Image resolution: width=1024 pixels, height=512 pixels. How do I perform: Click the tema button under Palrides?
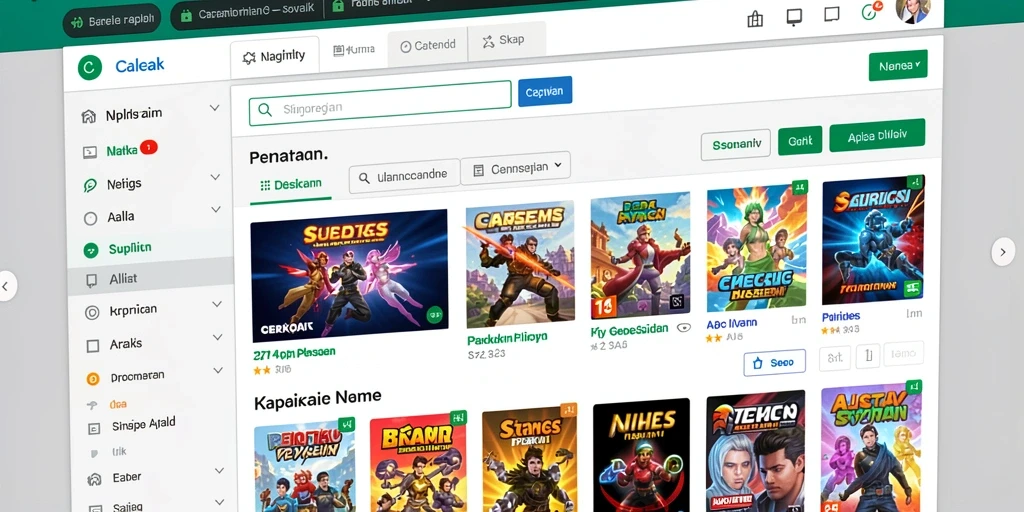tap(903, 353)
